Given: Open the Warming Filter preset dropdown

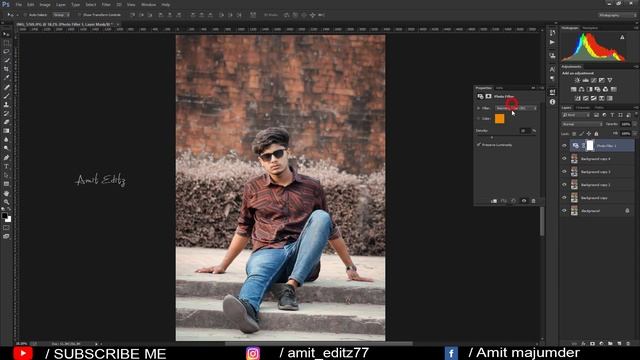Looking at the screenshot, I should (x=516, y=108).
